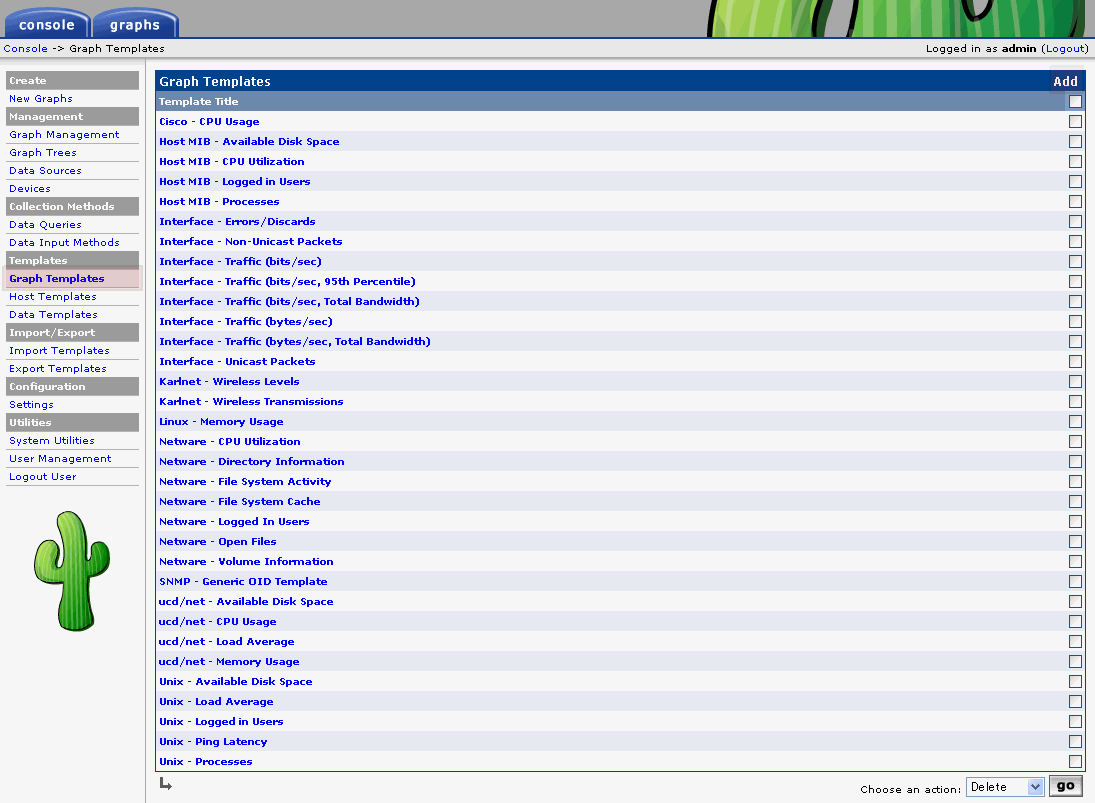The height and width of the screenshot is (803, 1095).
Task: Click the cactus logo in the sidebar
Action: pyautogui.click(x=72, y=571)
